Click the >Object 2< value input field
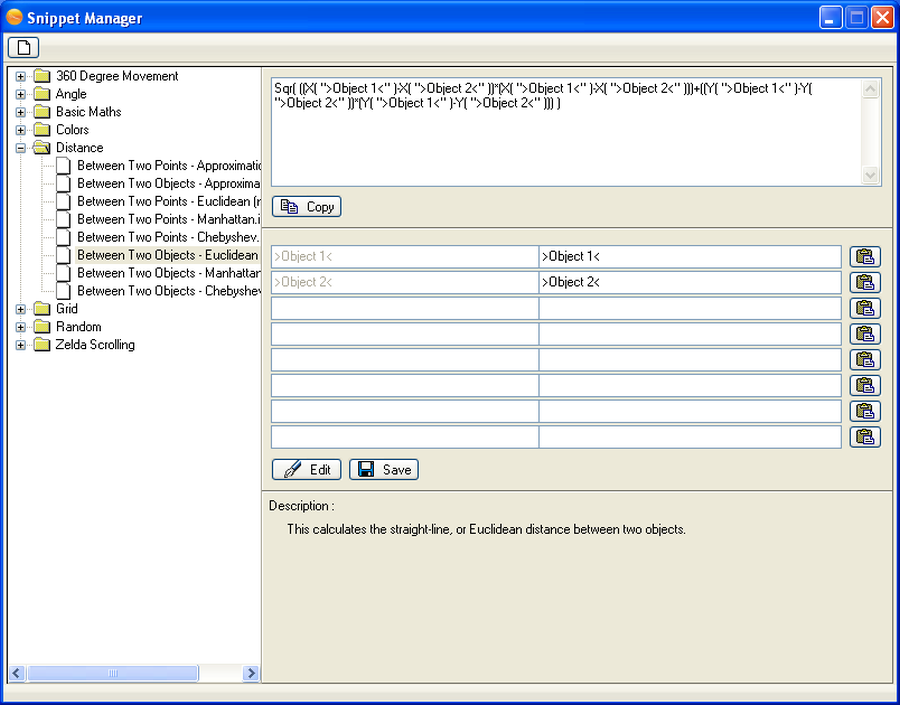Screen dimensions: 900x705 point(690,282)
